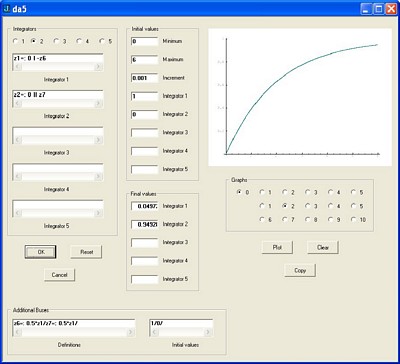The image size is (400, 364).
Task: Click Initial values Integrator 5 field
Action: pos(144,169)
